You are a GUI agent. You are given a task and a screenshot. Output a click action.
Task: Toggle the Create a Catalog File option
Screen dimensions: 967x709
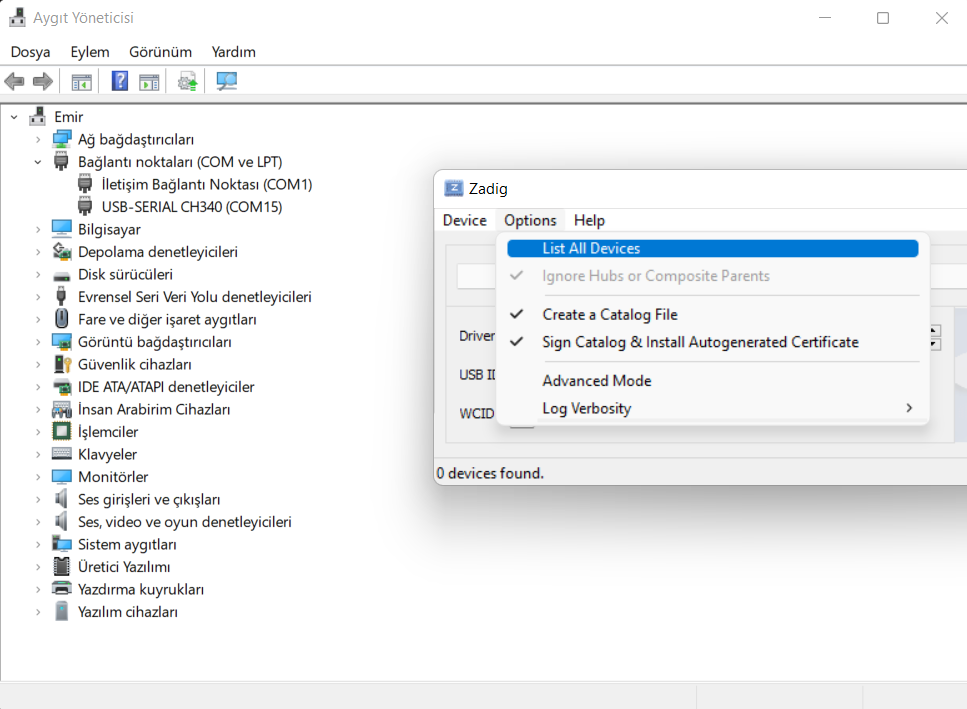[609, 314]
